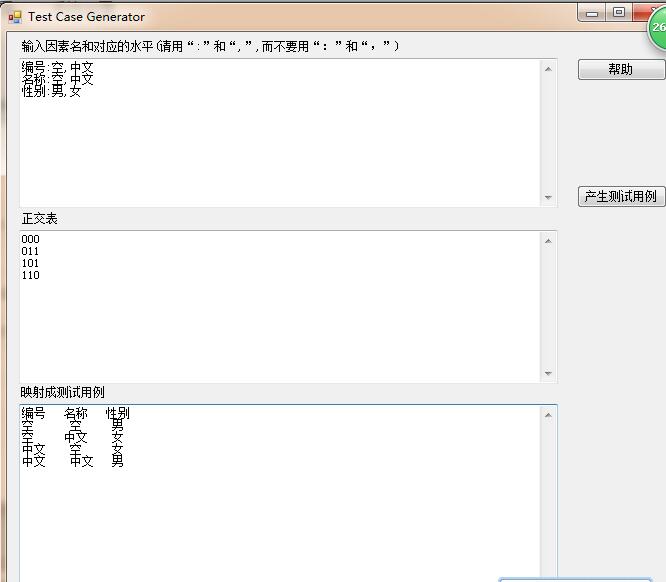Click the Test Case Generator title bar icon
This screenshot has height=582, width=666.
[14, 17]
